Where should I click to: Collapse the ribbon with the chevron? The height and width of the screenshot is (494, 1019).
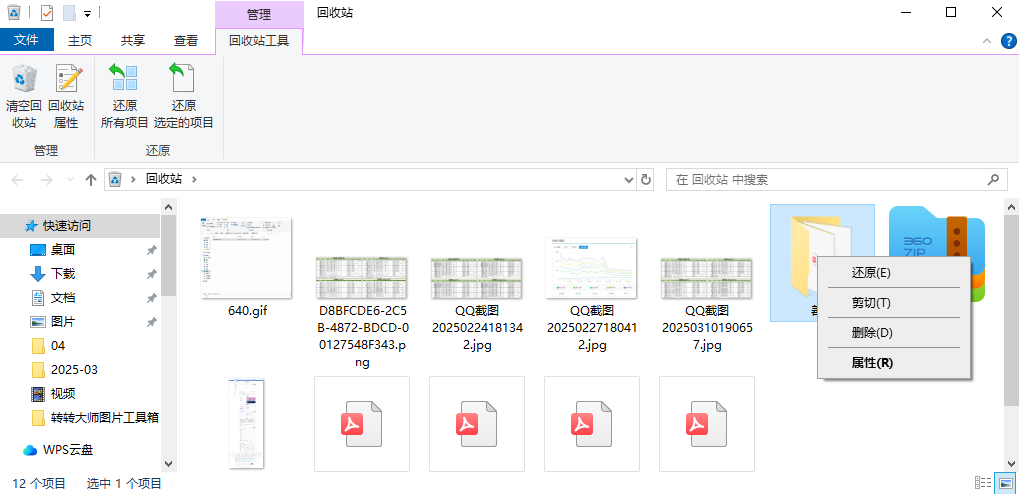[x=985, y=41]
